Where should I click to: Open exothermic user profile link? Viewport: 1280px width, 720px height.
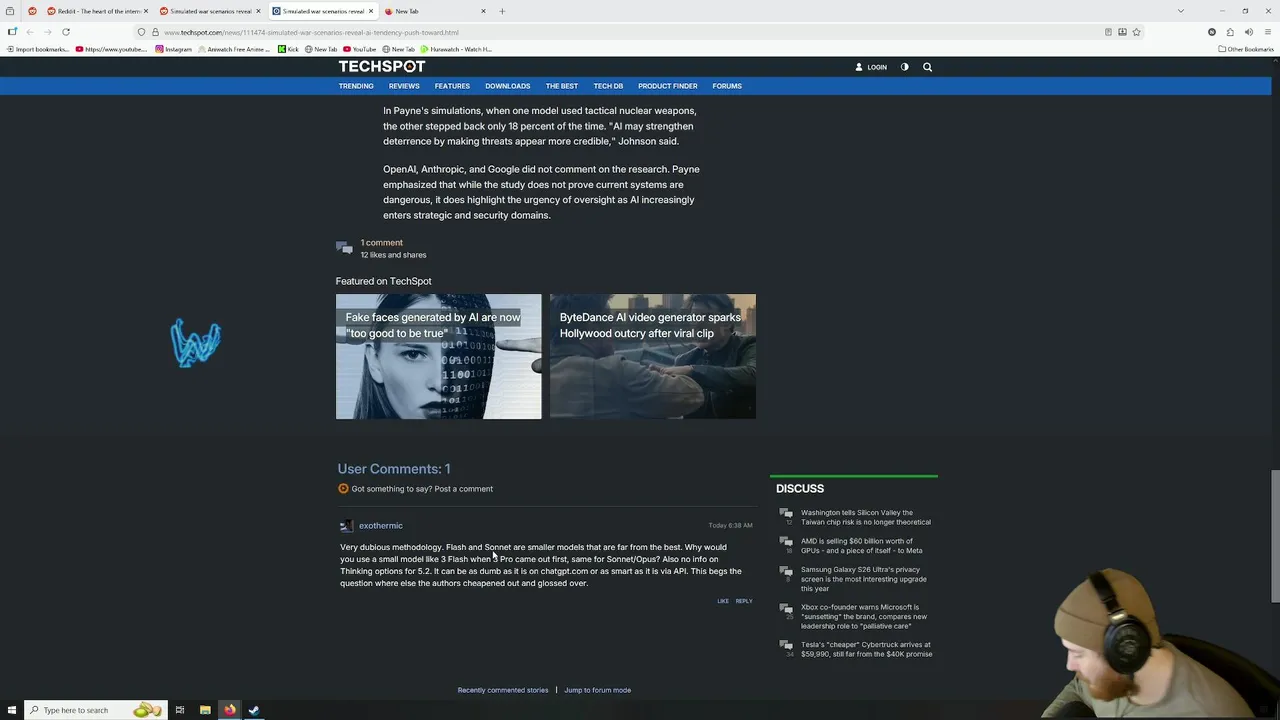pos(381,525)
